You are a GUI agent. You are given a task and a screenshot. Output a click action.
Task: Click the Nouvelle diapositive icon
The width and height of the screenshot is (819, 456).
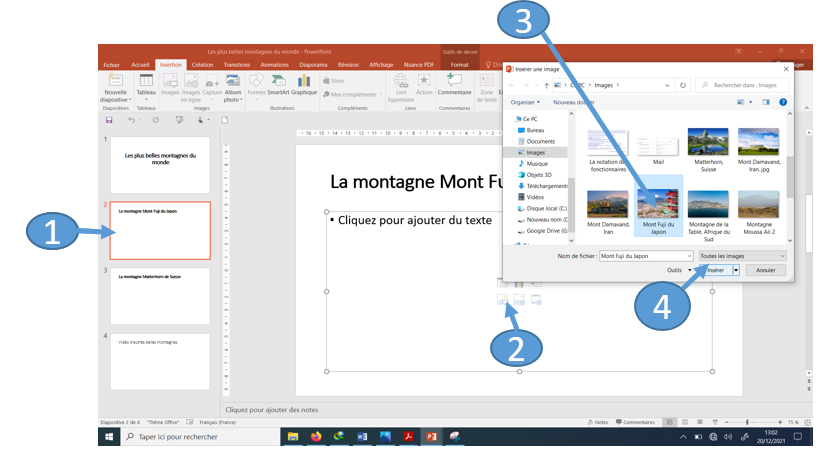115,82
